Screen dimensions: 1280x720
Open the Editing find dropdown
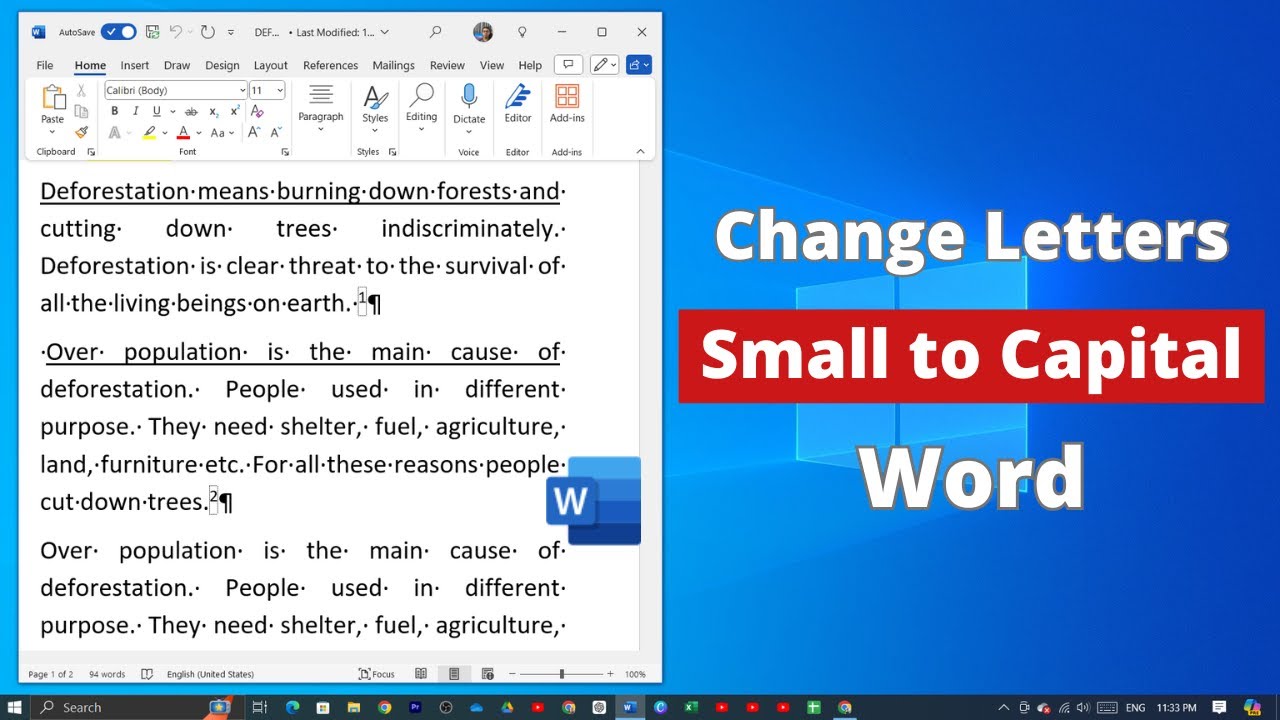pos(421,106)
